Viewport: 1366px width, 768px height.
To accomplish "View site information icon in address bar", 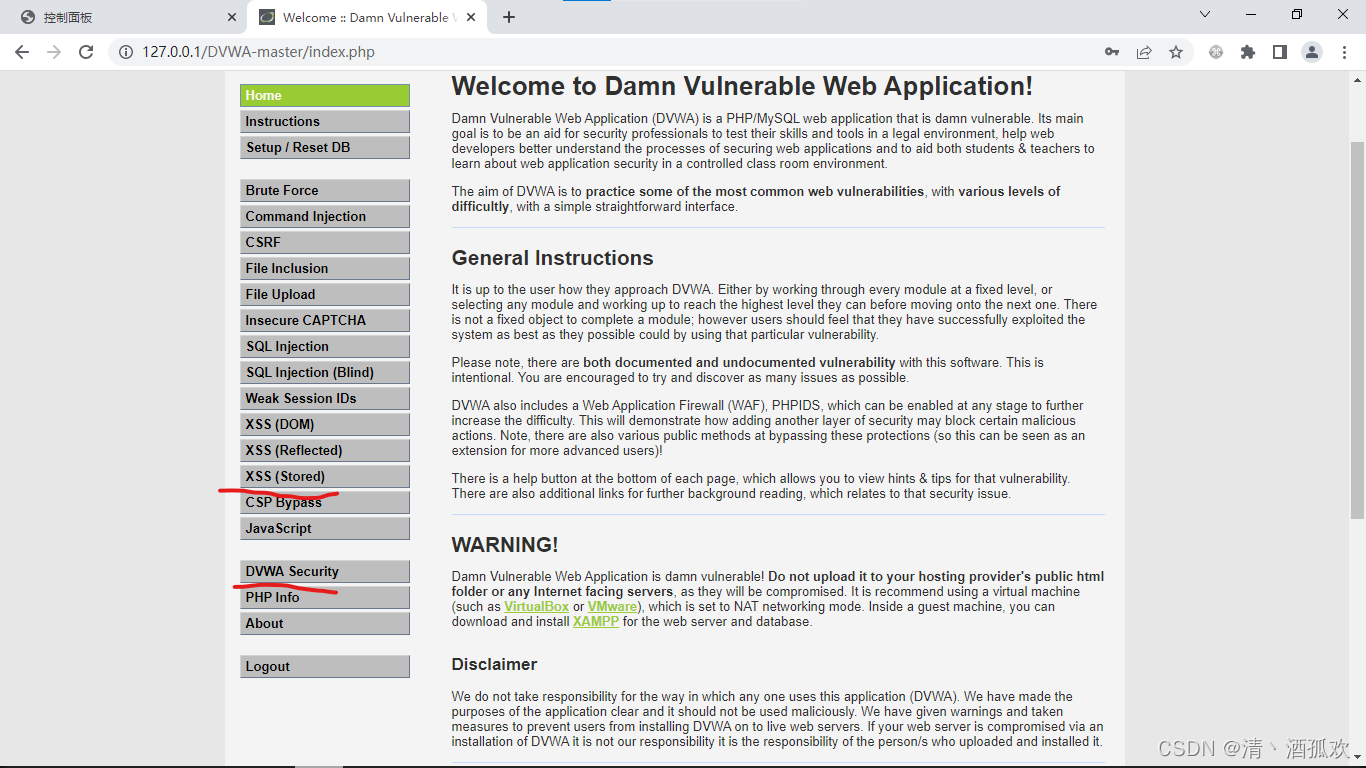I will [x=126, y=52].
